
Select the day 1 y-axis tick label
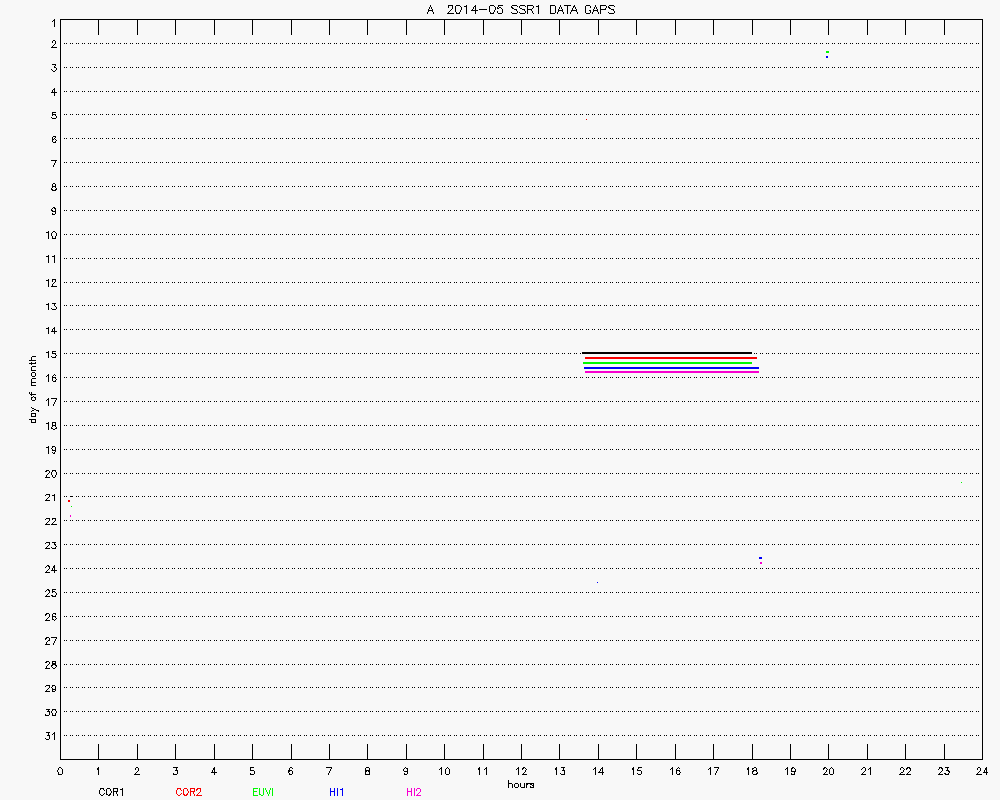[51, 20]
